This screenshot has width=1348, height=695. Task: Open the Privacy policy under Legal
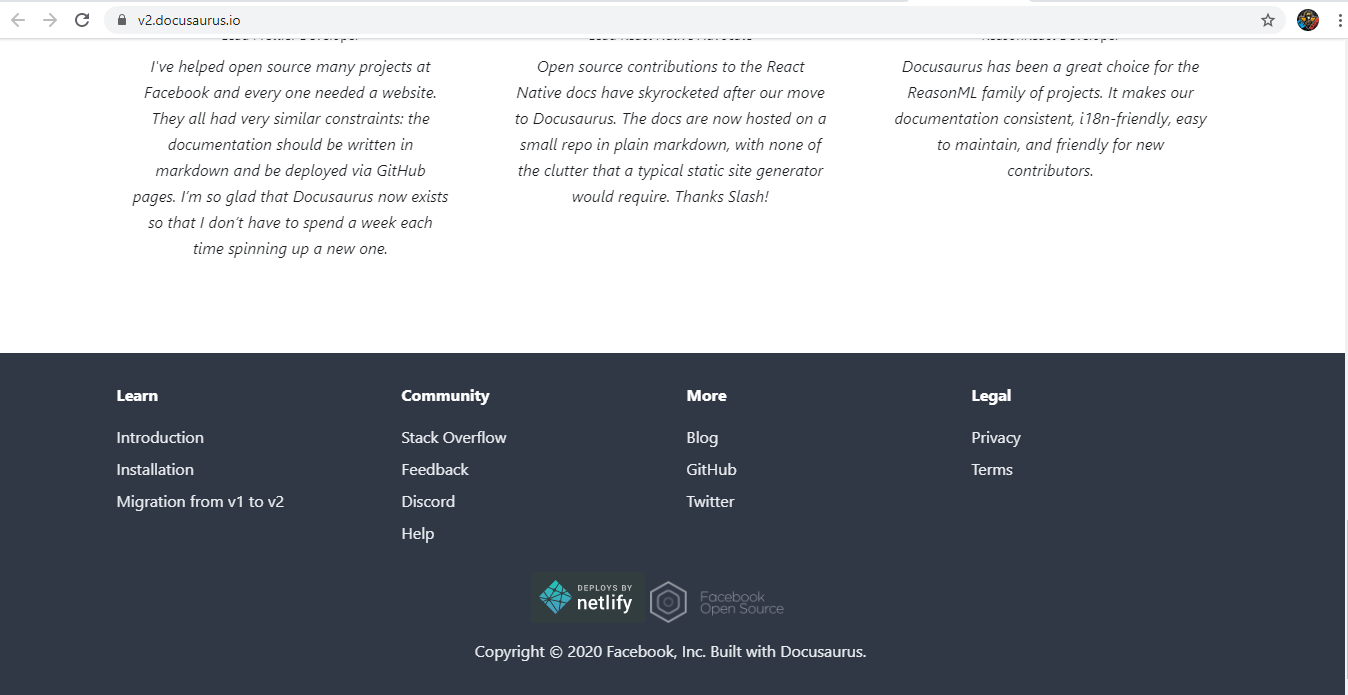coord(996,437)
